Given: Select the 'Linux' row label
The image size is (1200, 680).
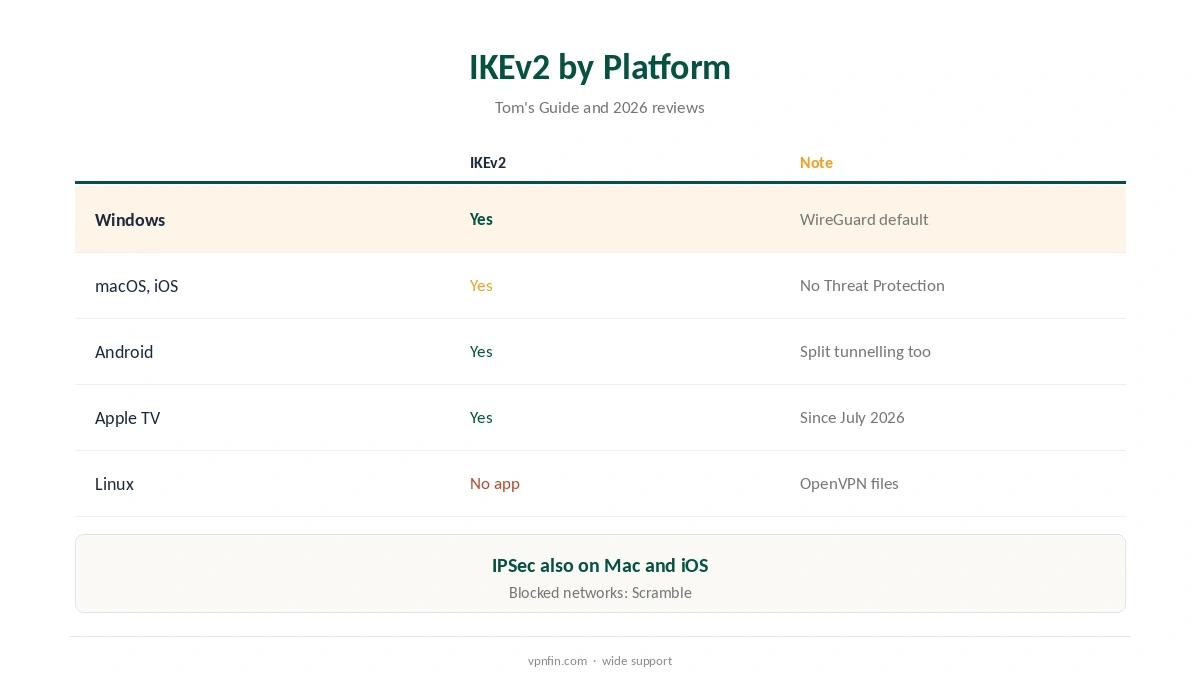Looking at the screenshot, I should (114, 483).
